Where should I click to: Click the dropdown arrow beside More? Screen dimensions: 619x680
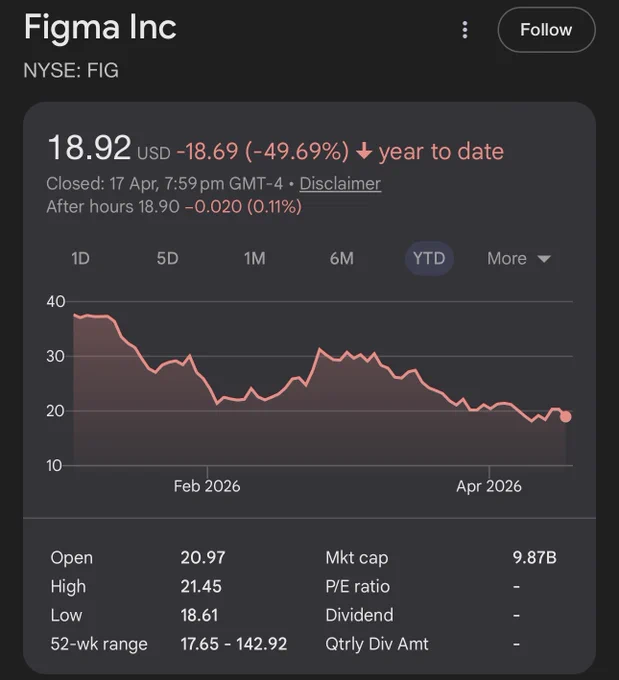tap(544, 259)
